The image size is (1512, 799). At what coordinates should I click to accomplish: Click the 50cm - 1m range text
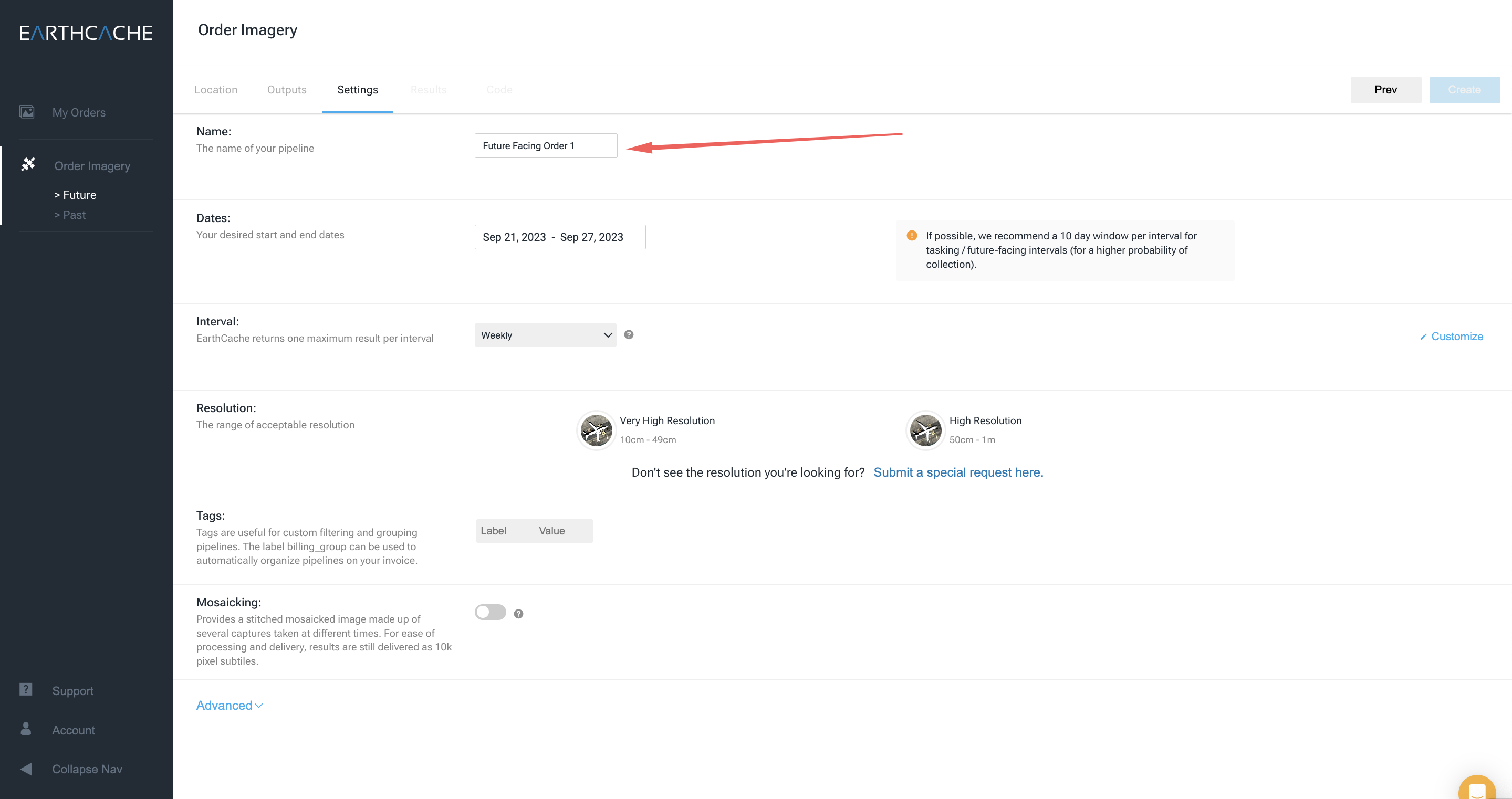(972, 440)
